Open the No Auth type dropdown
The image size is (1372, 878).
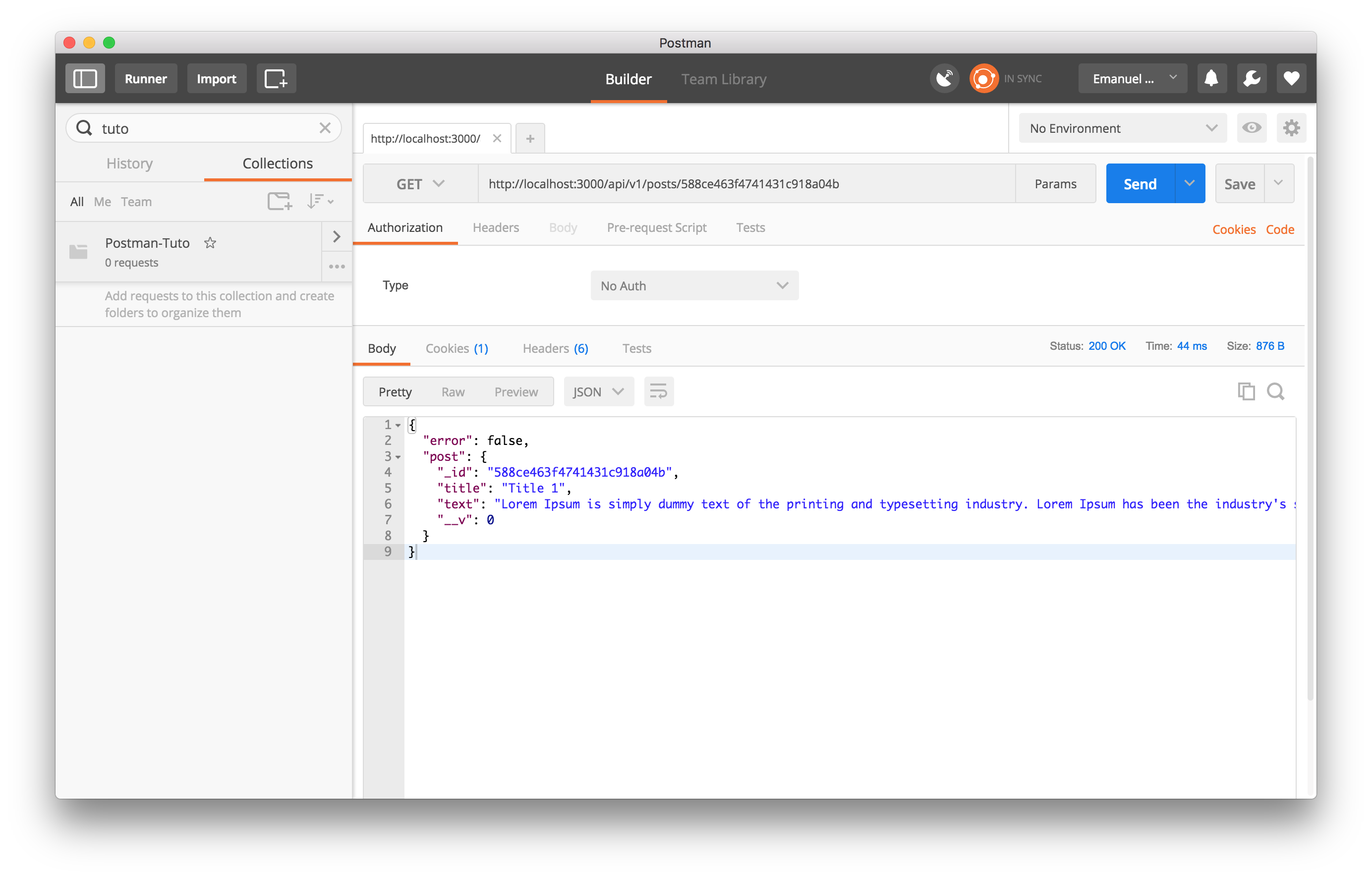pos(694,285)
